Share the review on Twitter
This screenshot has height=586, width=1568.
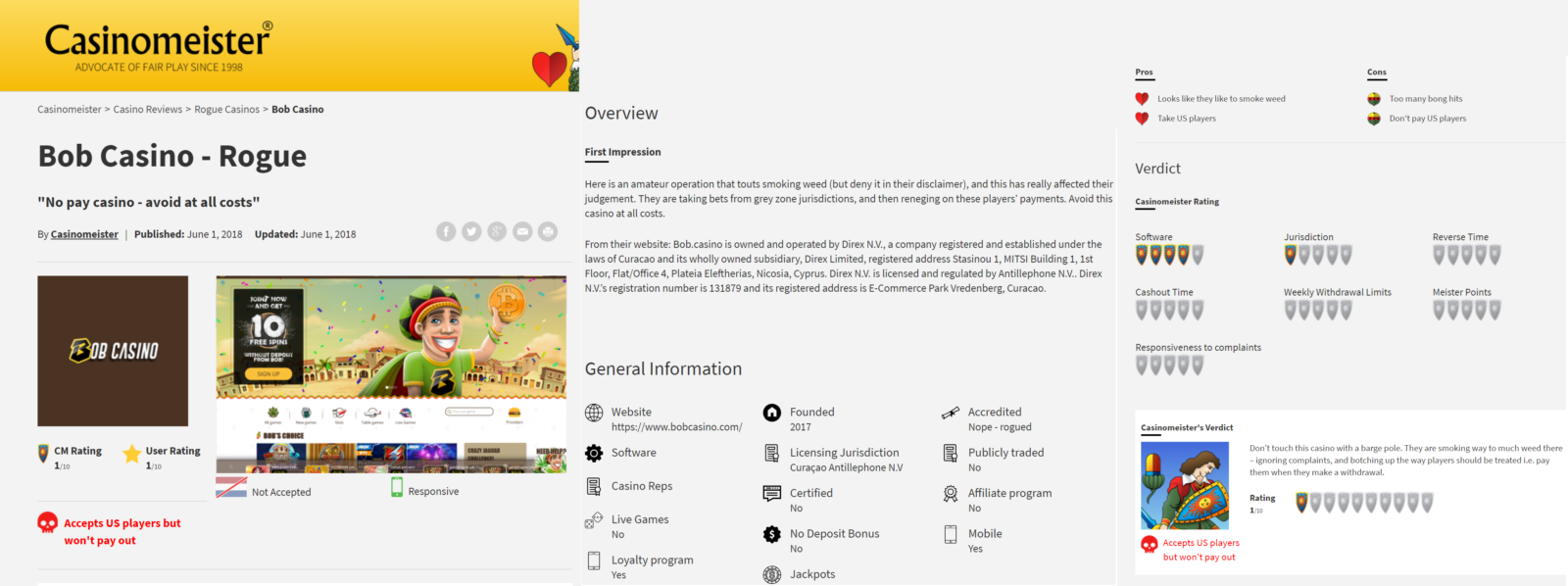471,231
